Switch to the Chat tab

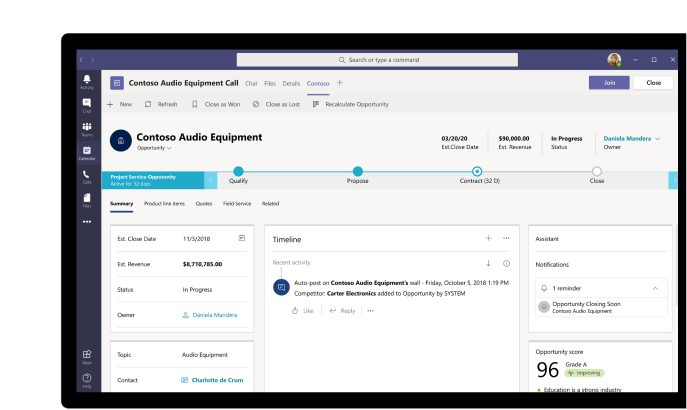click(251, 83)
